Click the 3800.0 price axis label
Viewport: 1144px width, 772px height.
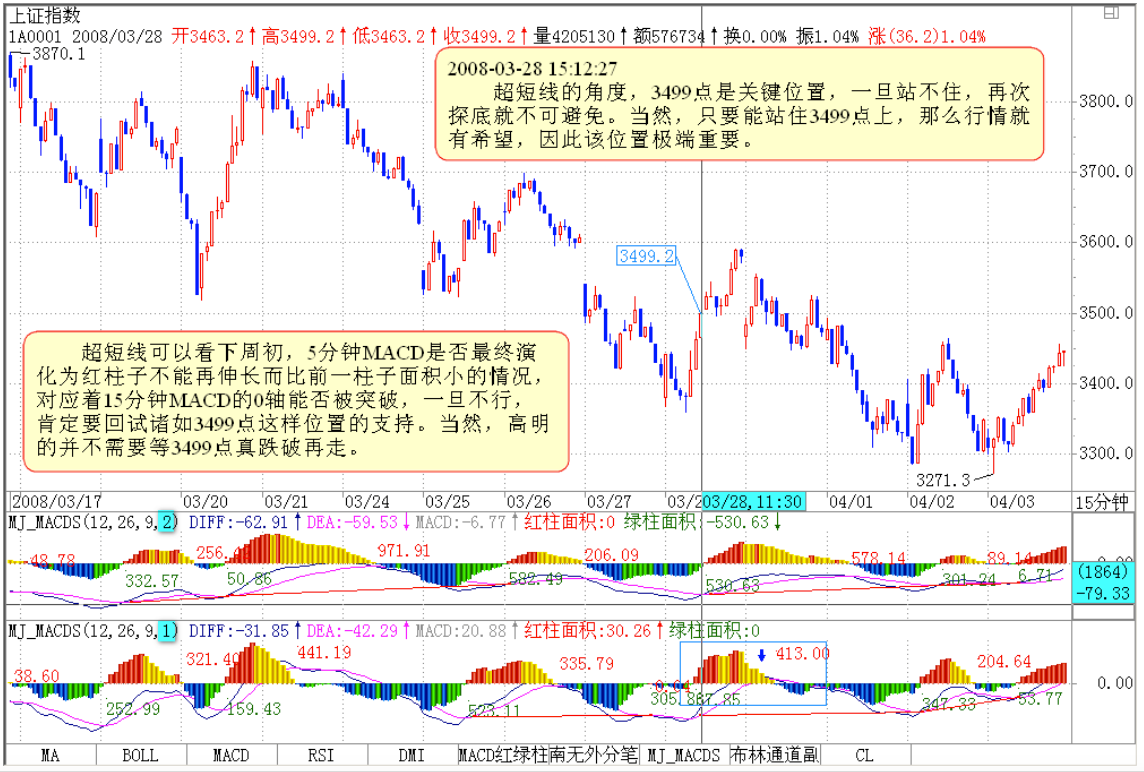tap(1106, 102)
